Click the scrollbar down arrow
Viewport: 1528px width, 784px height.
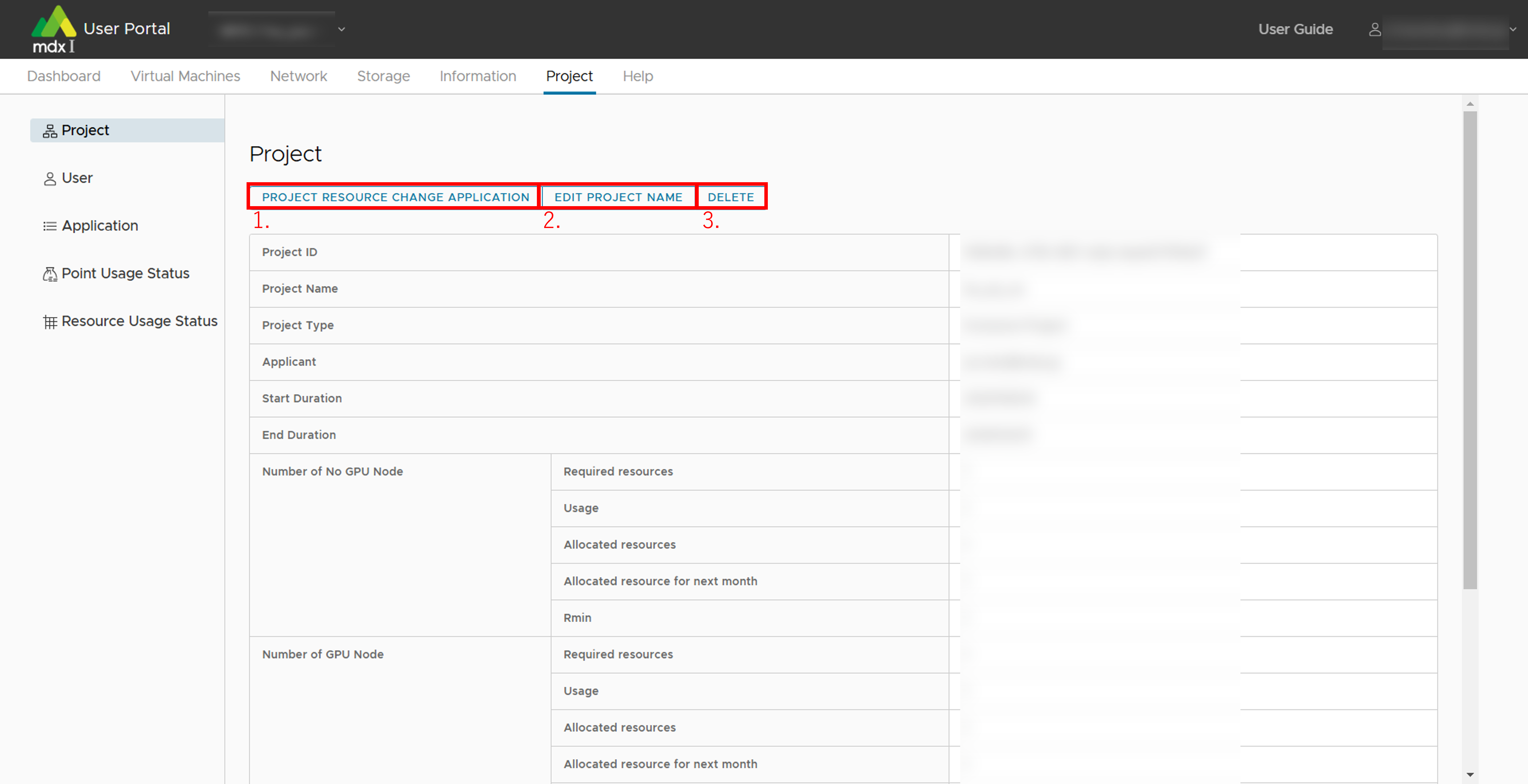(1469, 774)
